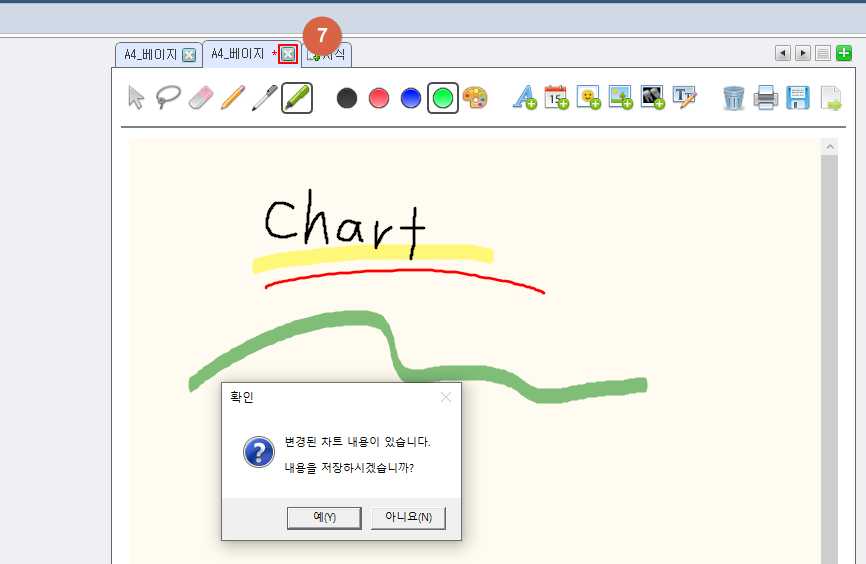Delete with the trash can icon
The image size is (866, 564).
[734, 97]
